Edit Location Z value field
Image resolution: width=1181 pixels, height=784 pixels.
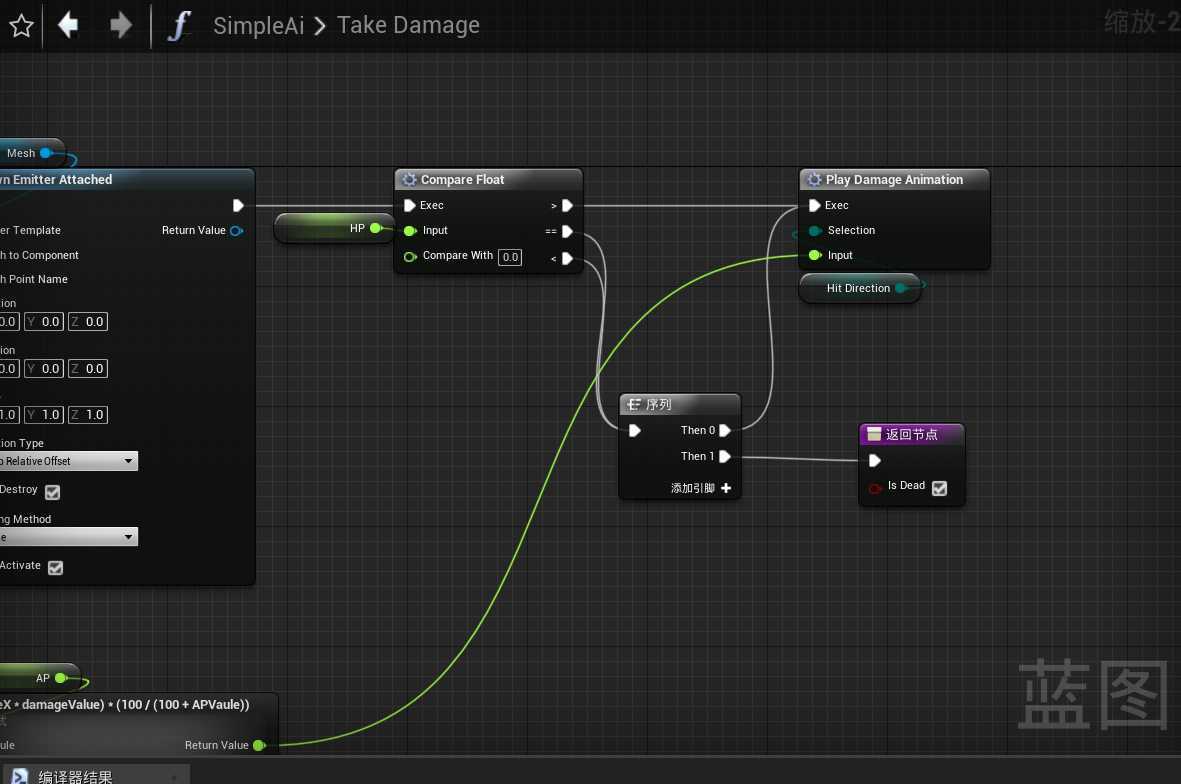pyautogui.click(x=88, y=322)
